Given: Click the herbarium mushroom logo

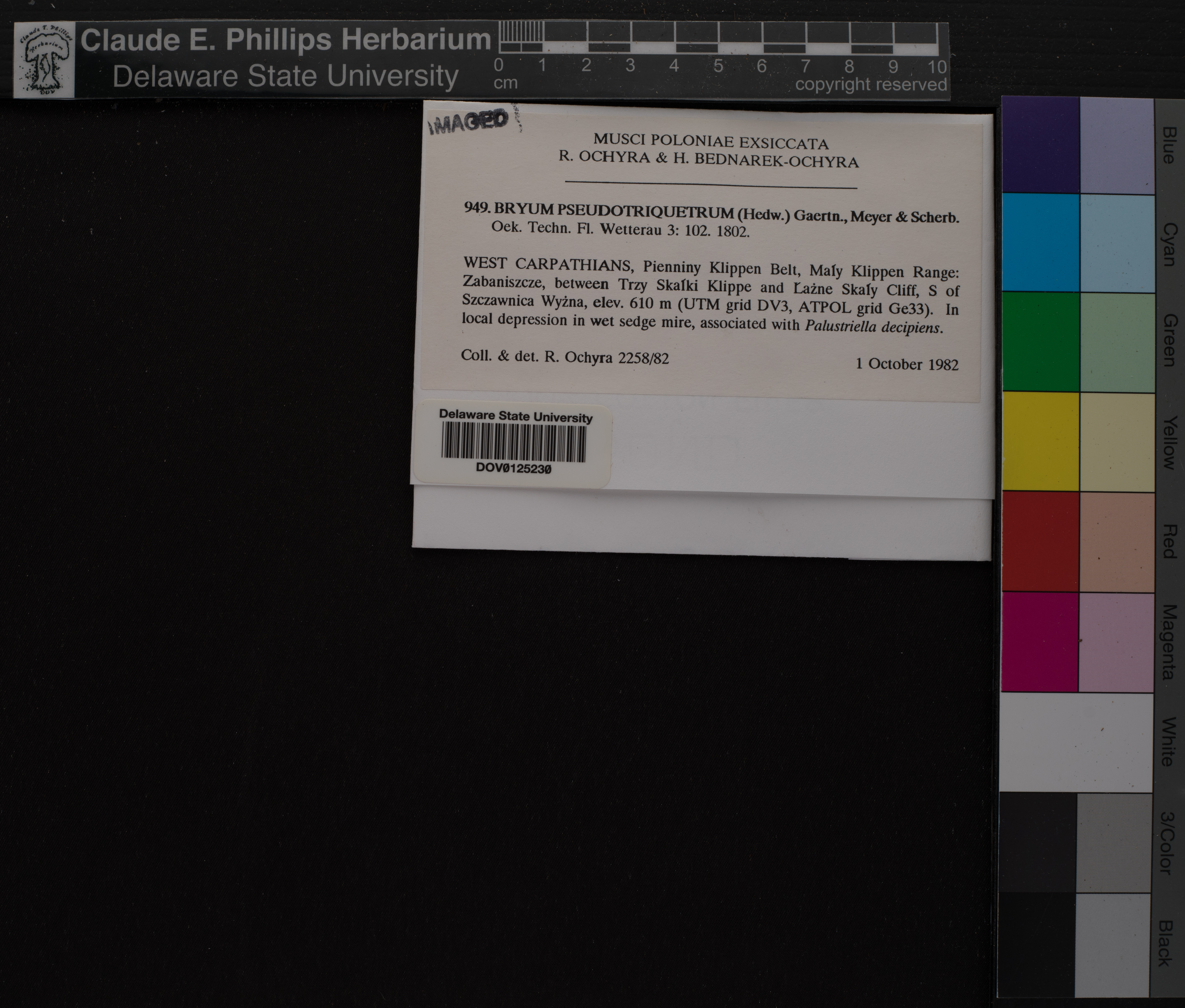Looking at the screenshot, I should click(44, 61).
